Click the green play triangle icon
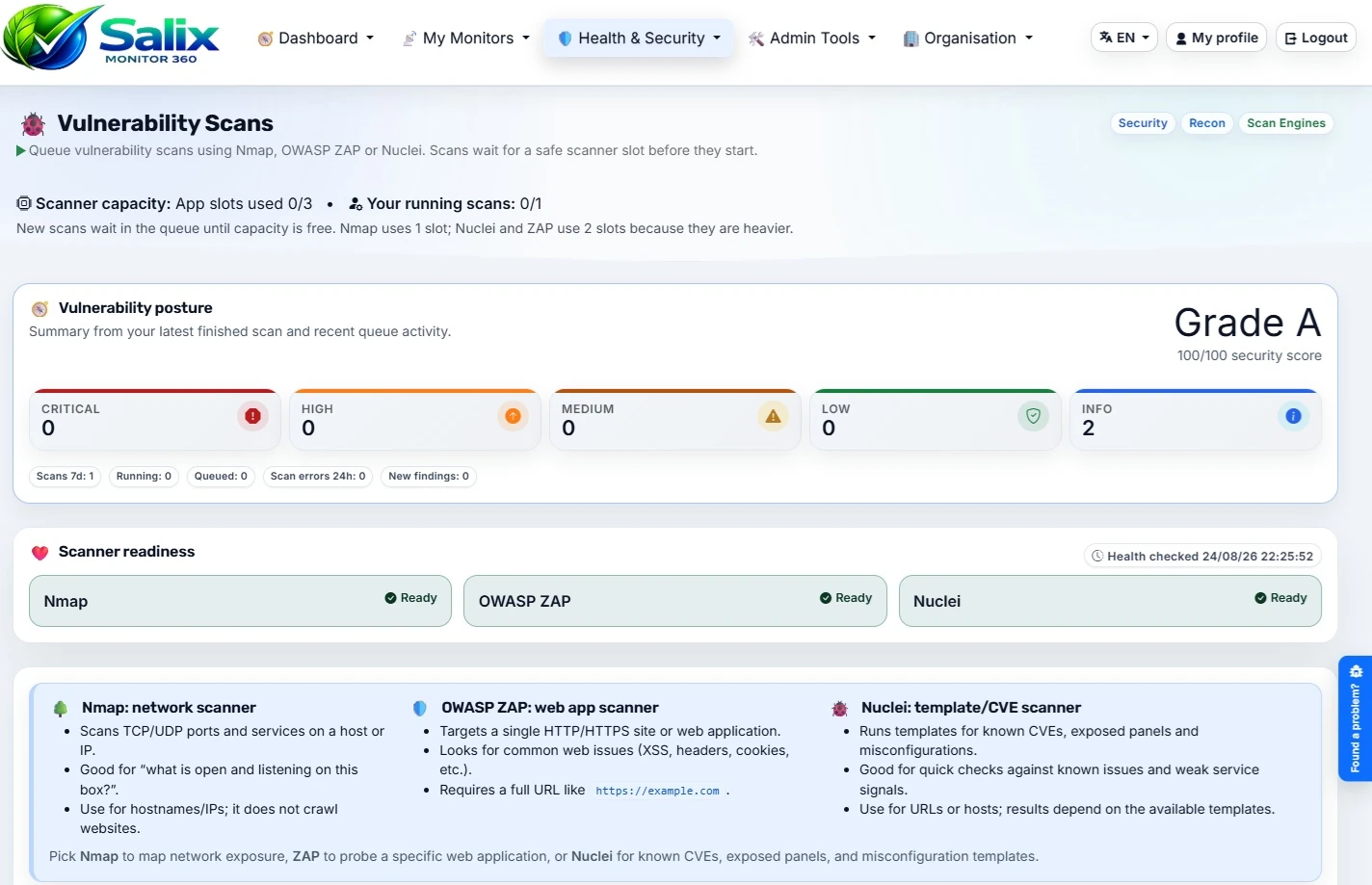The image size is (1372, 885). tap(21, 150)
